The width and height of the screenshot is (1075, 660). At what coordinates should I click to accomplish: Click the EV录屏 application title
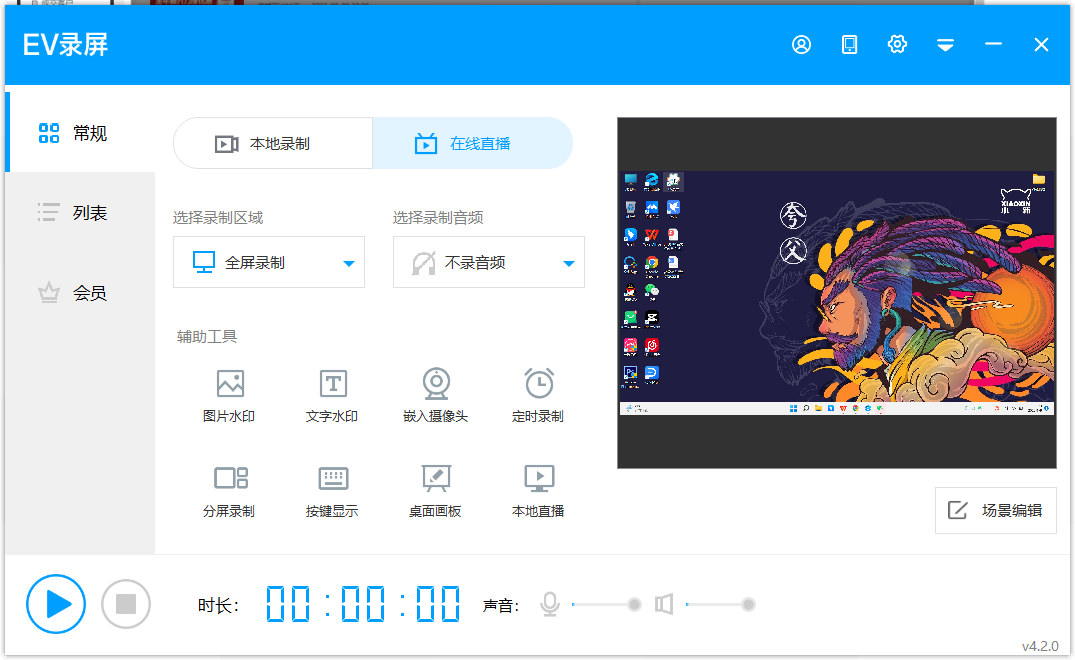point(66,45)
